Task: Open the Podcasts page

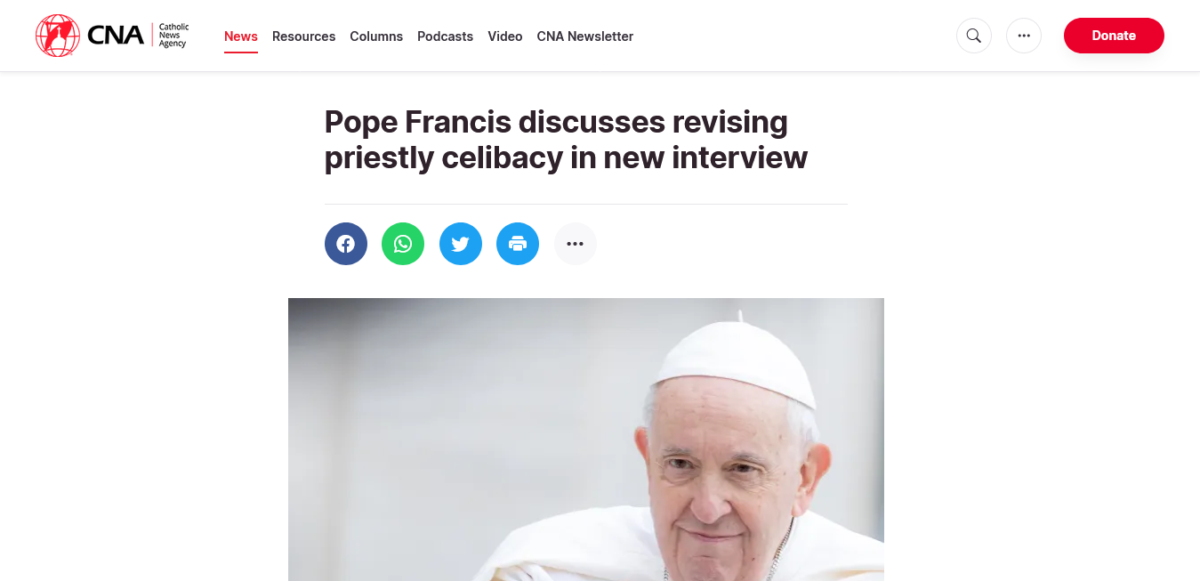Action: pos(445,36)
